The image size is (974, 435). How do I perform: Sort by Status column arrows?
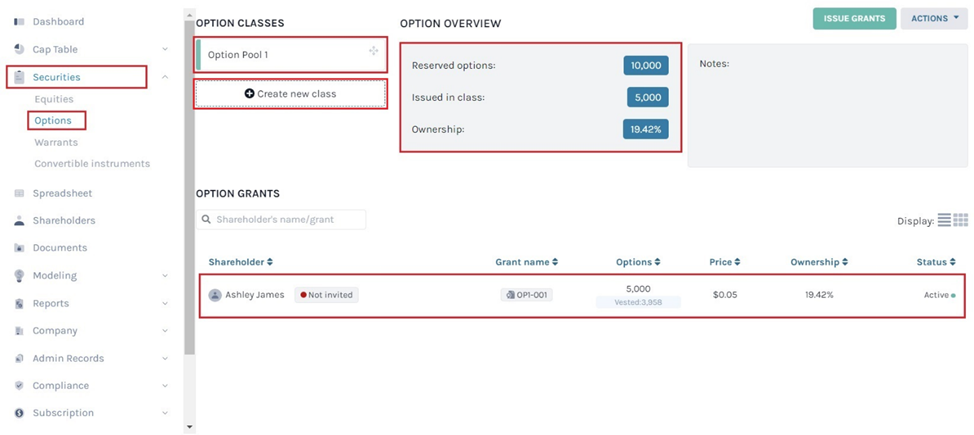[x=952, y=262]
